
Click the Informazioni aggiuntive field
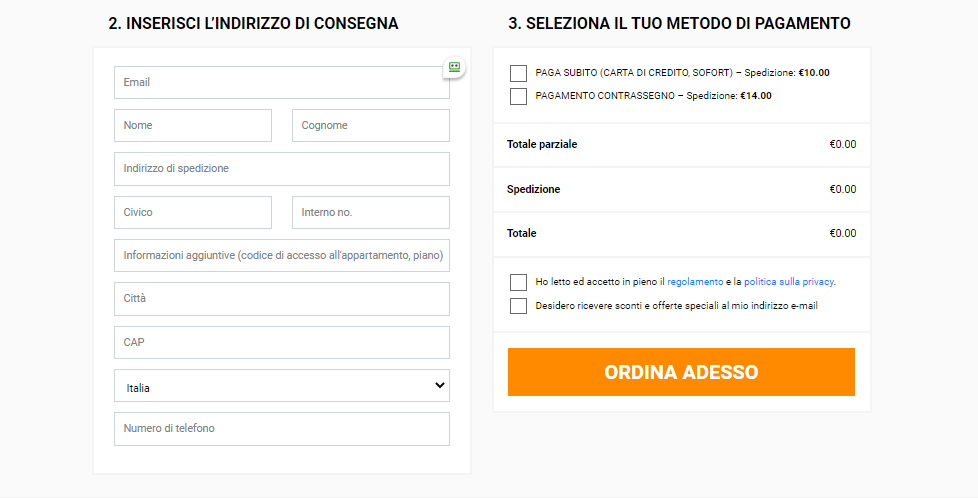[x=281, y=256]
